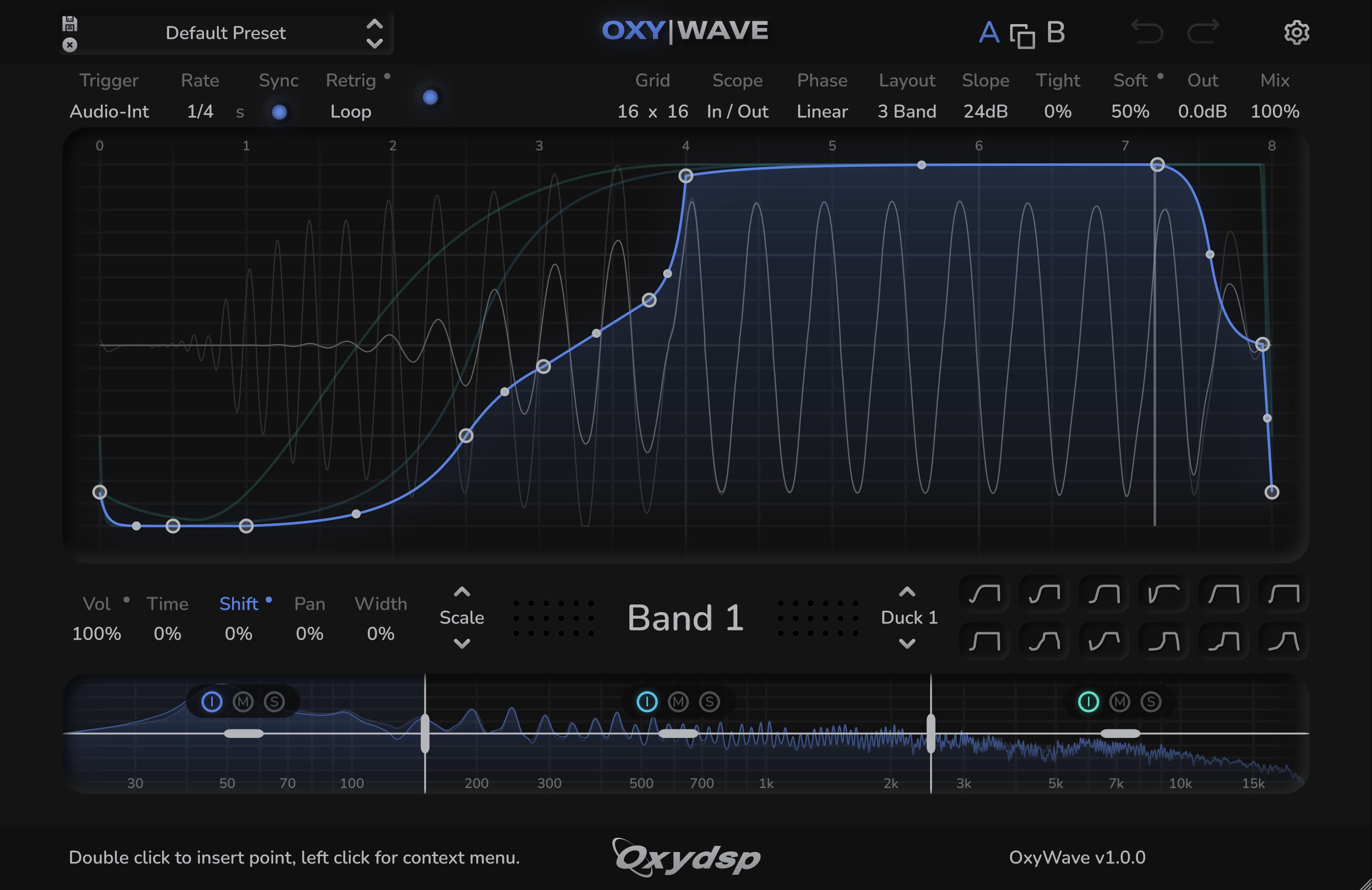Switch to the B state
The width and height of the screenshot is (1372, 890).
click(x=1055, y=32)
